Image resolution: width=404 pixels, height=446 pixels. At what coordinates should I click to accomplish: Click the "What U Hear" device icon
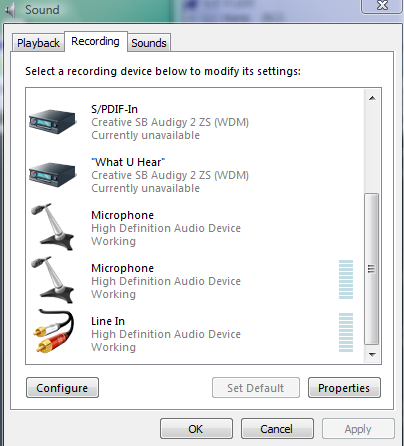coord(53,174)
